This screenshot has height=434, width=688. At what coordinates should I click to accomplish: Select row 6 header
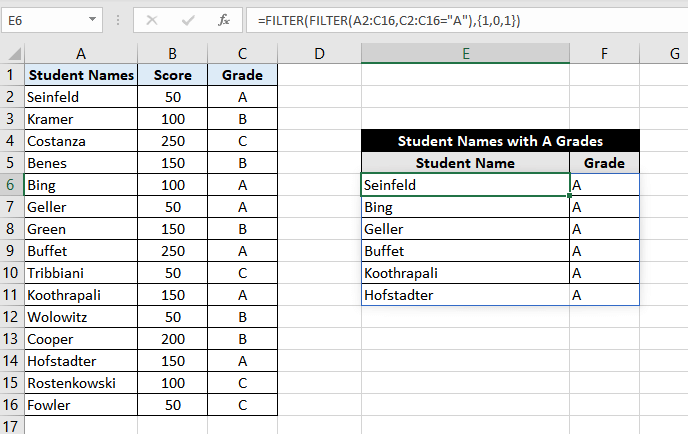coord(12,185)
